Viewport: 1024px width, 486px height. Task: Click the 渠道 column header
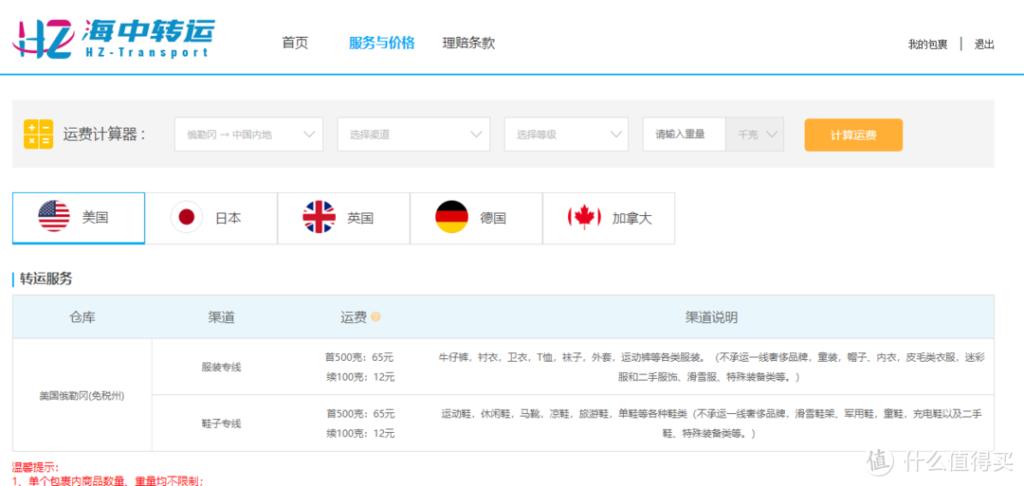221,317
